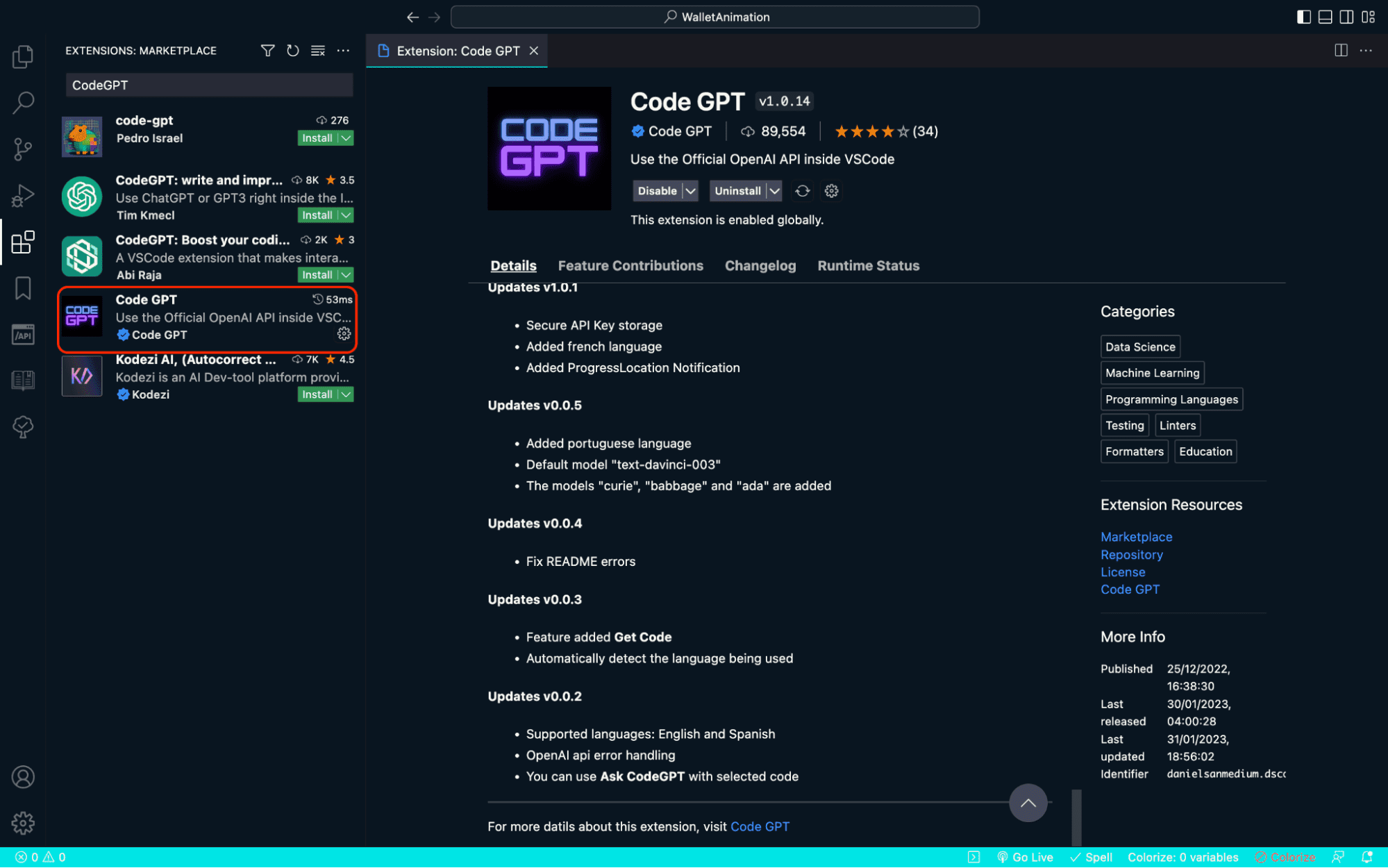Disable the Code GPT extension
1388x868 pixels.
[657, 191]
